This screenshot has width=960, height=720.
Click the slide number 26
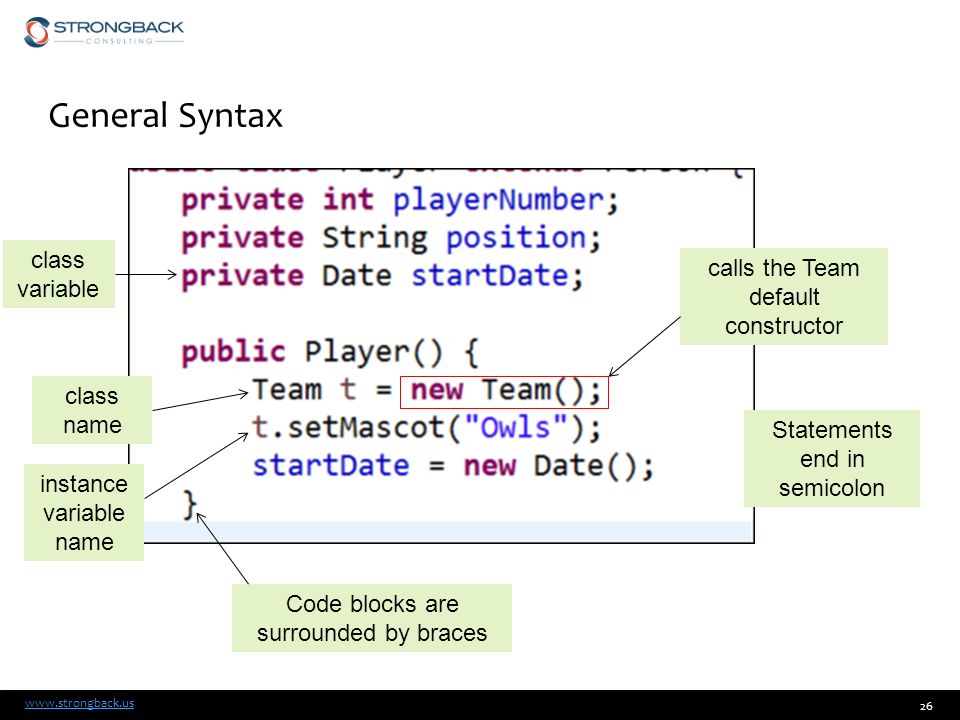pos(926,706)
